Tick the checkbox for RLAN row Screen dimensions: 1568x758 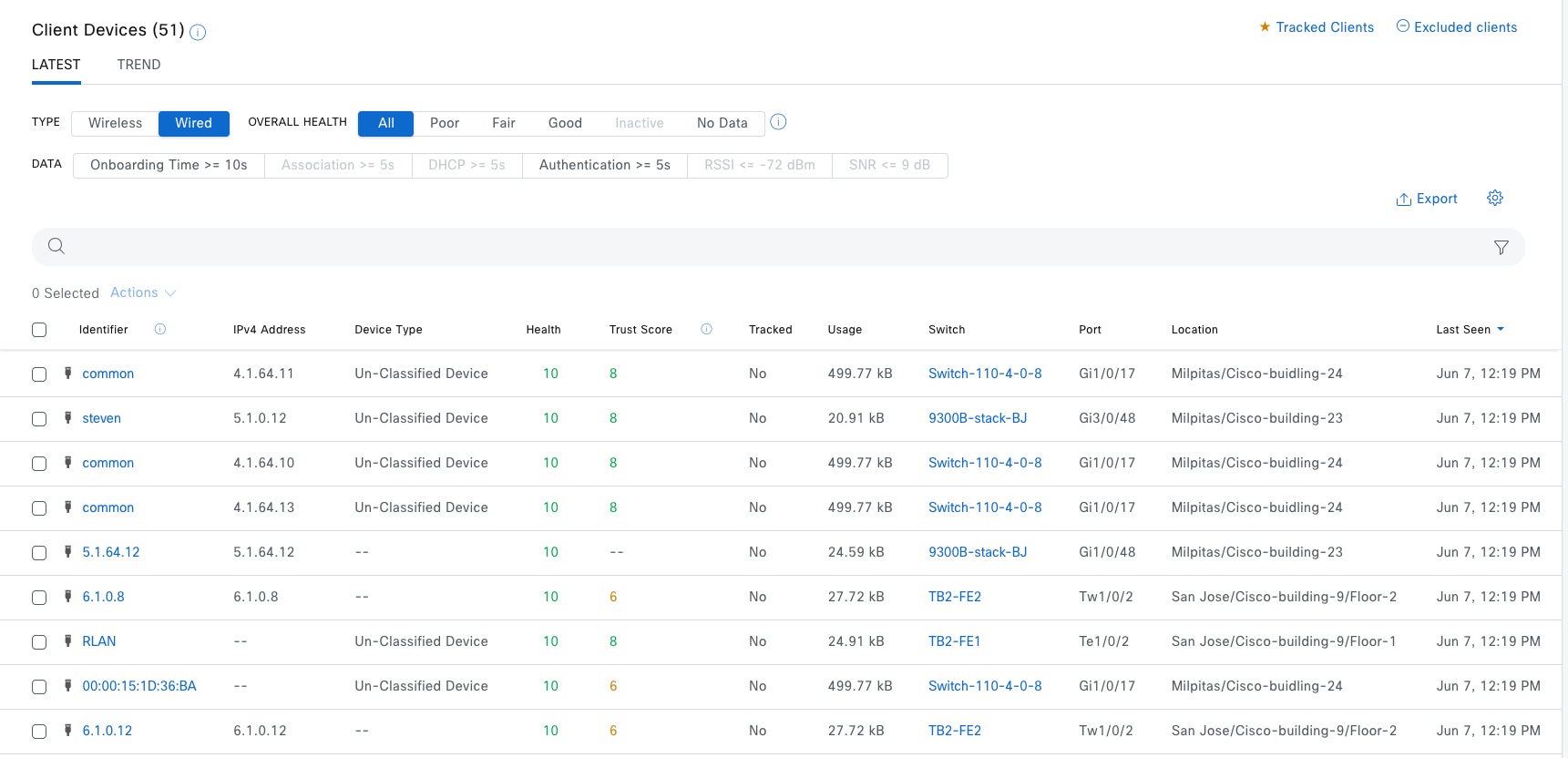click(x=39, y=642)
